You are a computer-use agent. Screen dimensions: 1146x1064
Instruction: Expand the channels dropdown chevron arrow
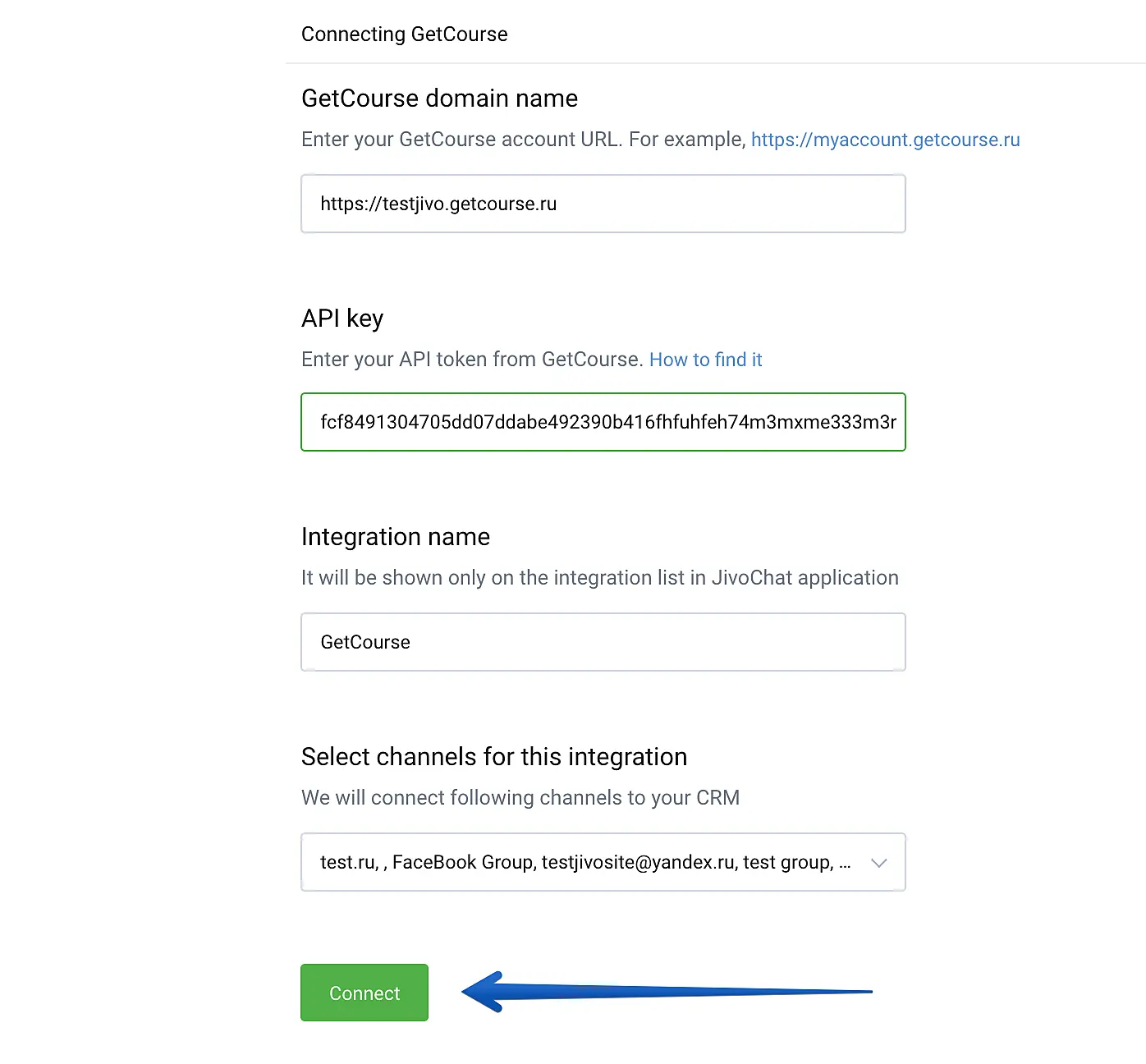879,863
